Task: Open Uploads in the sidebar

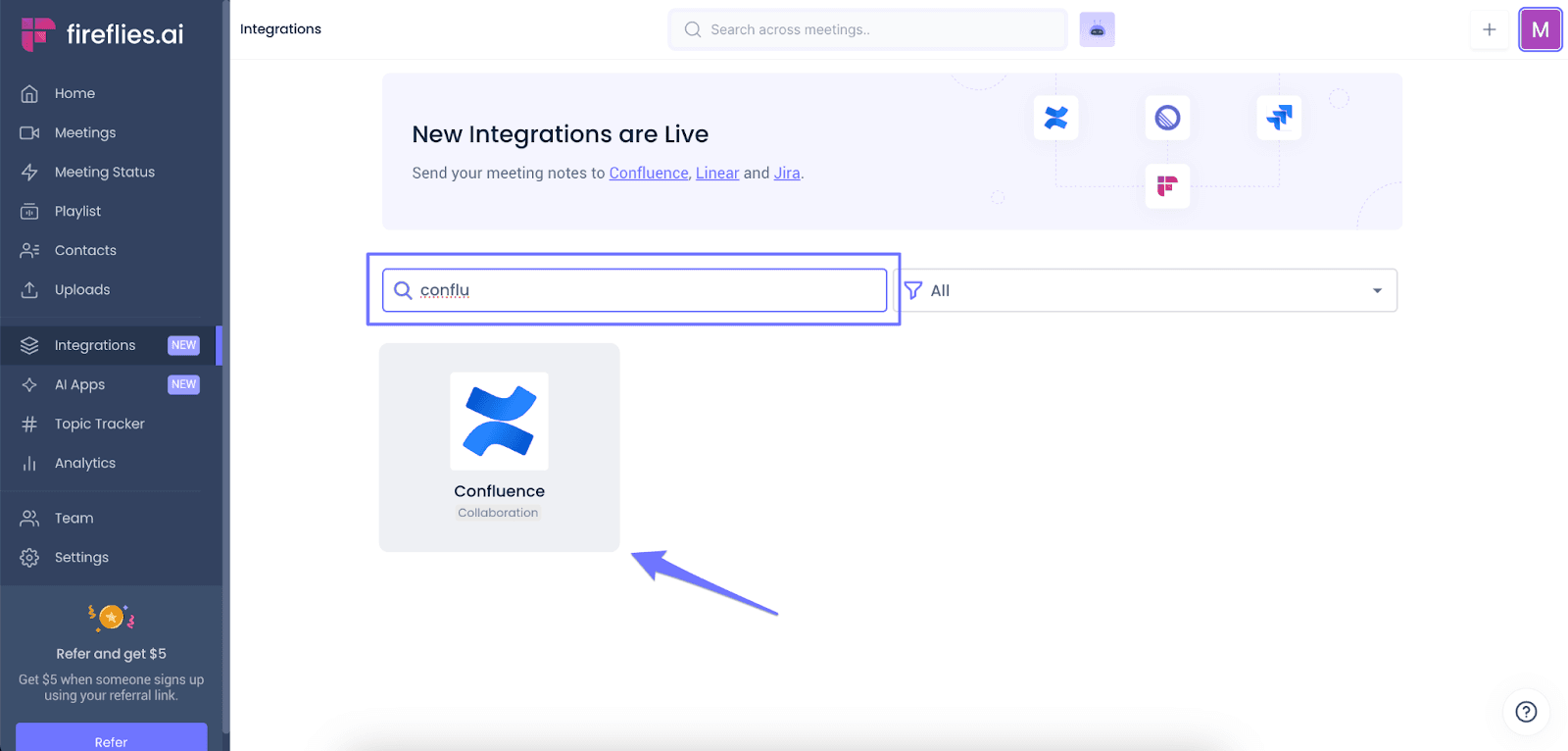Action: 82,289
